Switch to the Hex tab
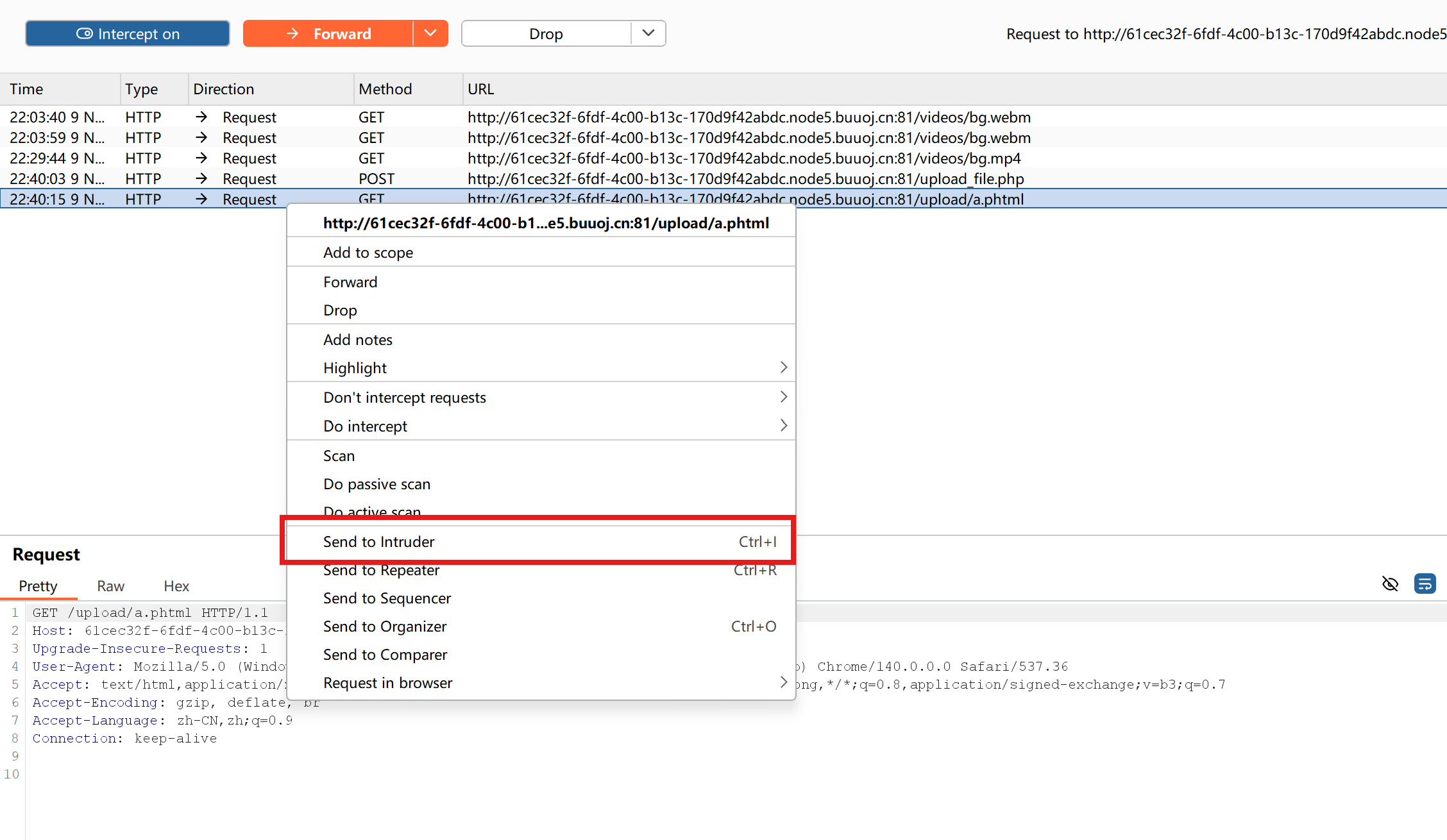This screenshot has height=840, width=1447. click(x=176, y=586)
